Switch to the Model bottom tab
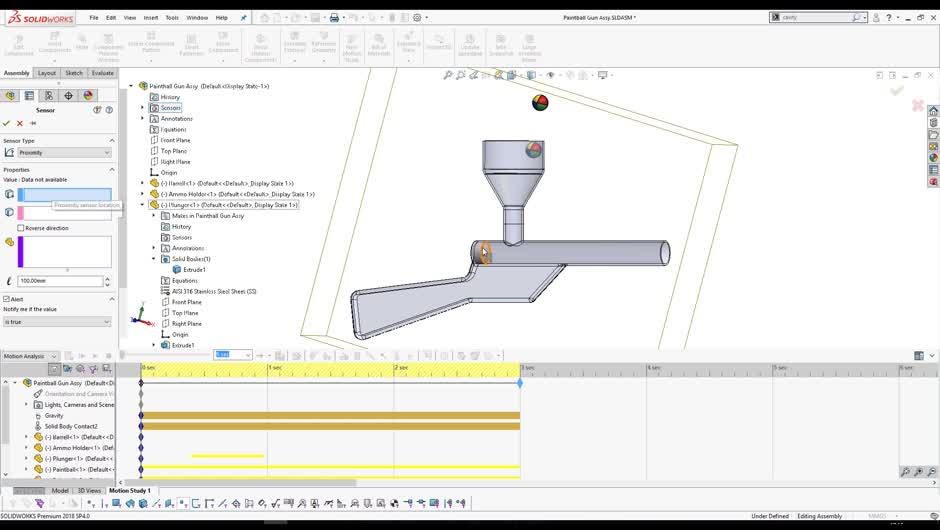 pos(60,490)
